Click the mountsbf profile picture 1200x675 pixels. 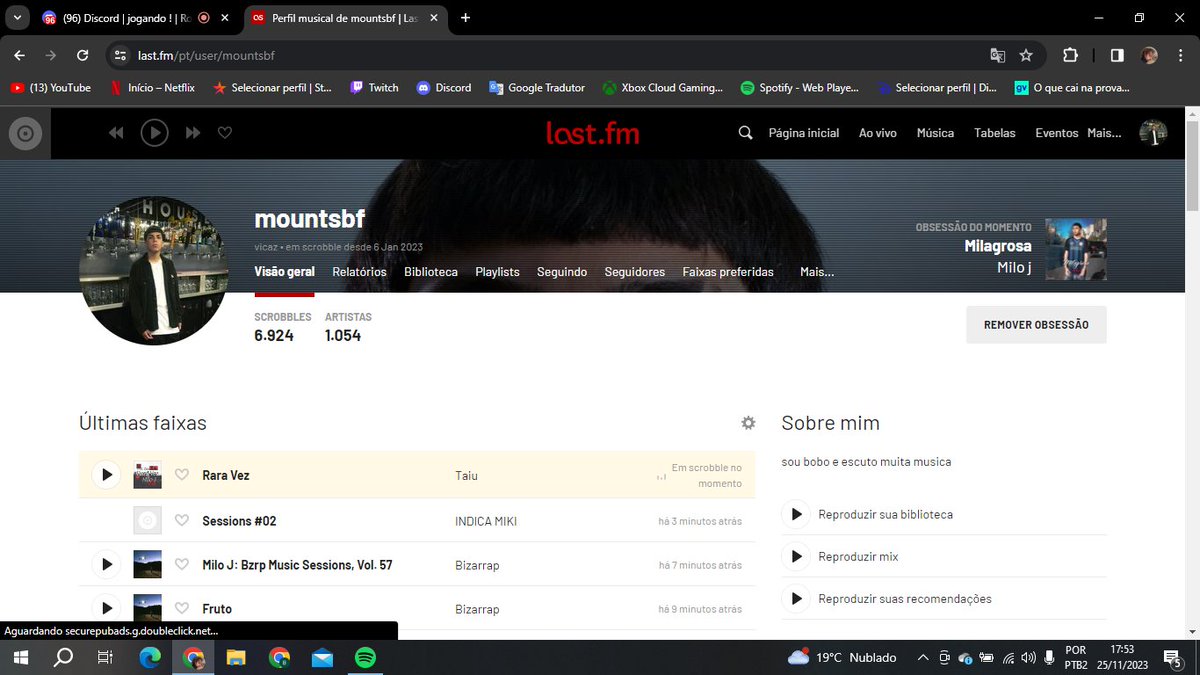154,270
